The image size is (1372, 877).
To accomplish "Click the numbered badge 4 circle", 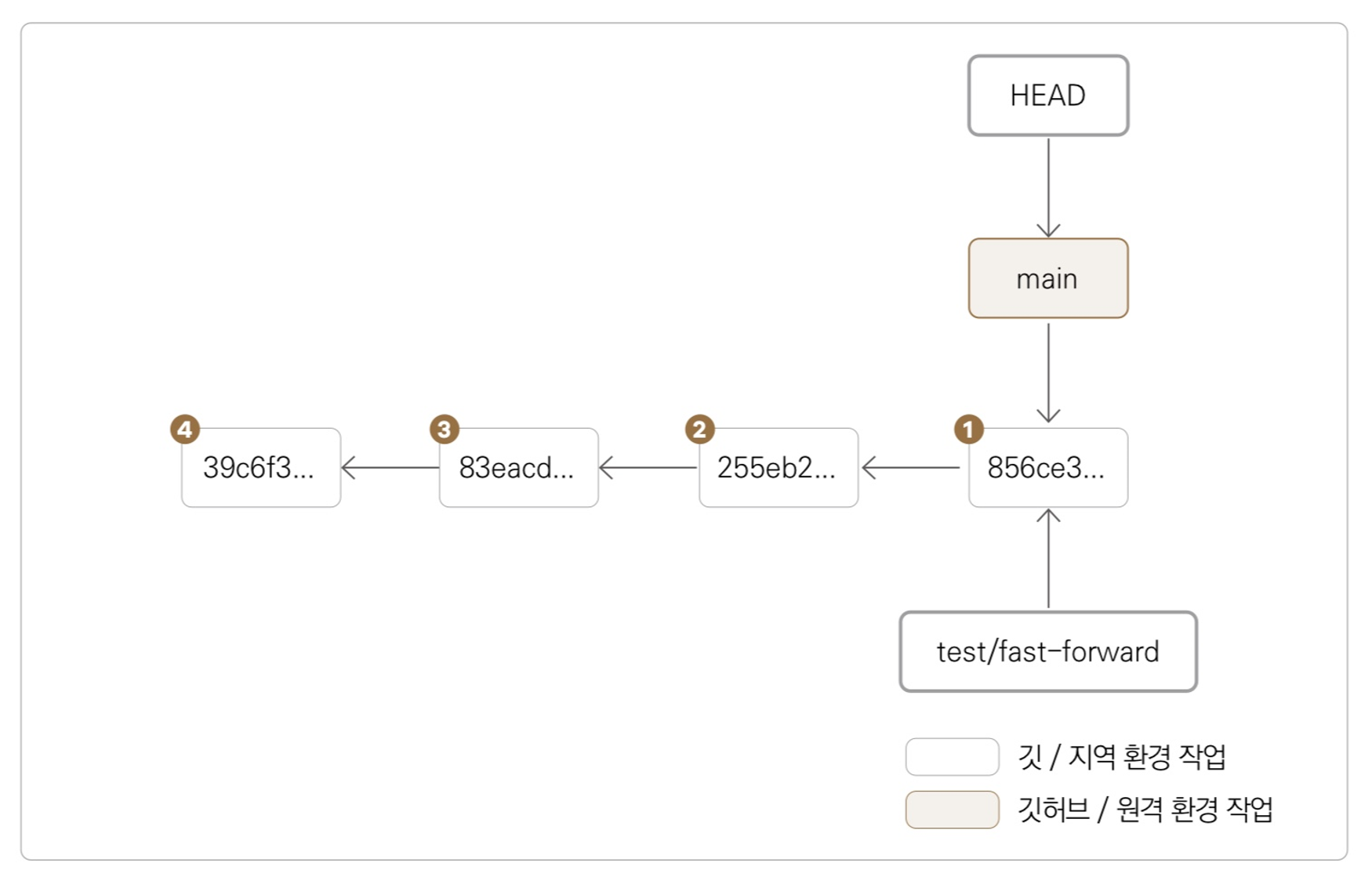I will tap(185, 429).
